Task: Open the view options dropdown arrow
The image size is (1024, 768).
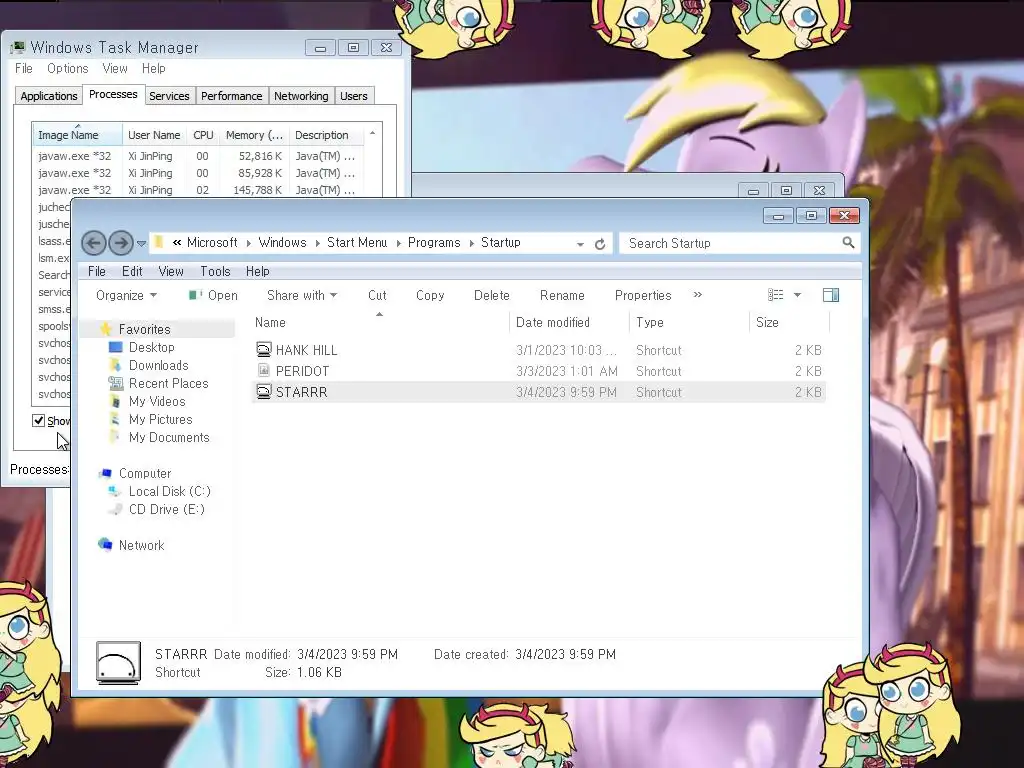Action: click(797, 295)
